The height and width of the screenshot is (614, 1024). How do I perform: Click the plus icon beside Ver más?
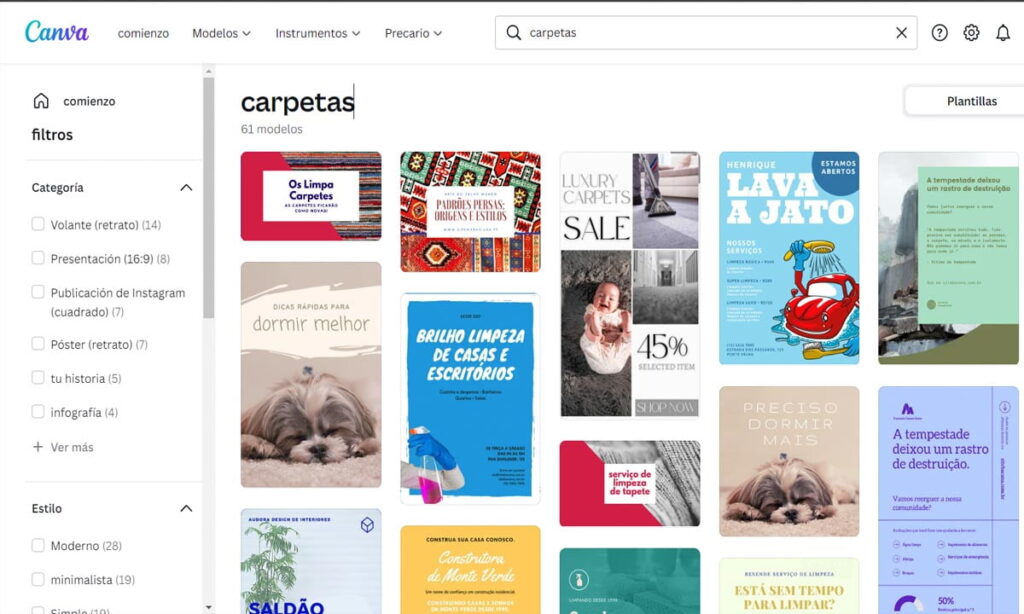38,447
